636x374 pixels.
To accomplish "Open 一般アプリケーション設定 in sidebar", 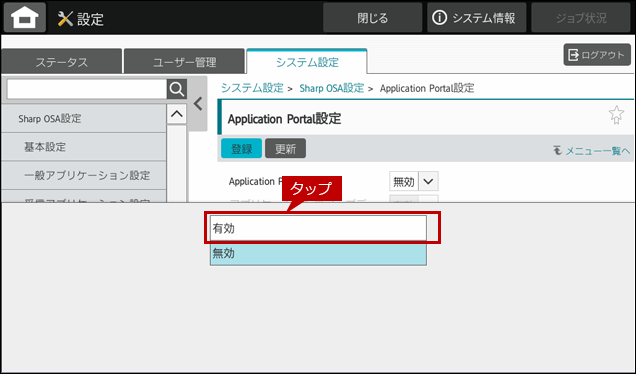I will click(84, 175).
